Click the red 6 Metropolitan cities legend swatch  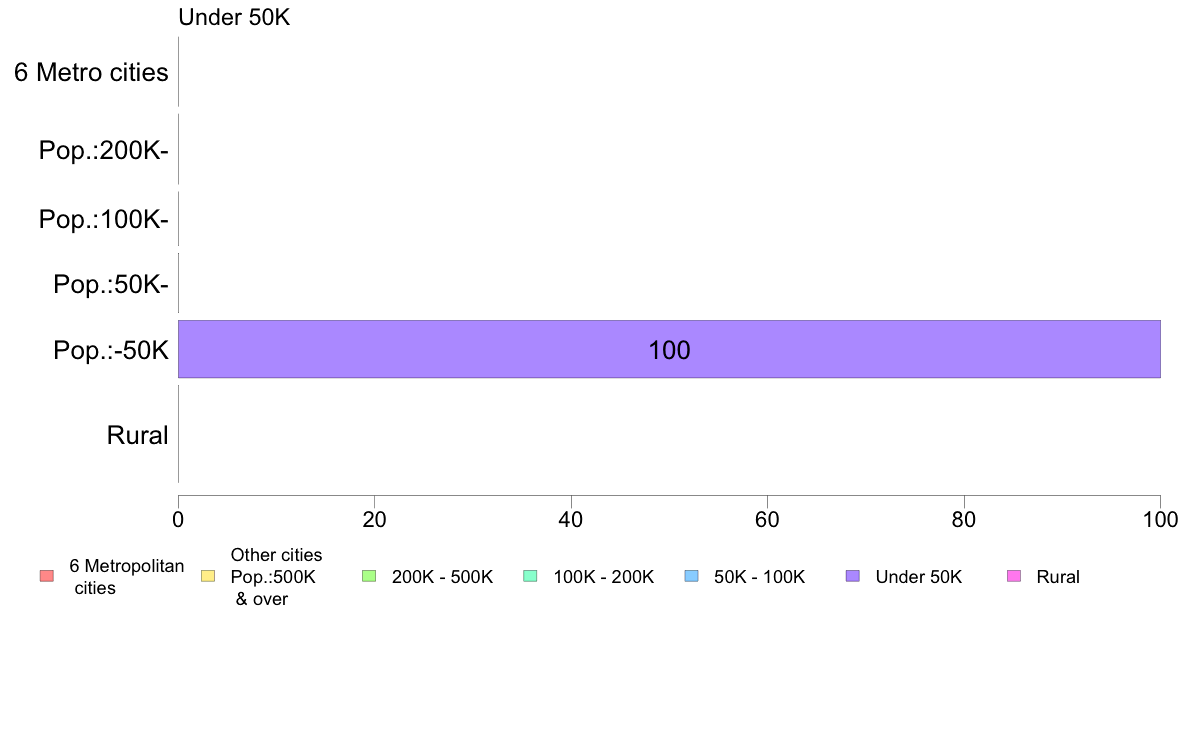click(x=46, y=576)
